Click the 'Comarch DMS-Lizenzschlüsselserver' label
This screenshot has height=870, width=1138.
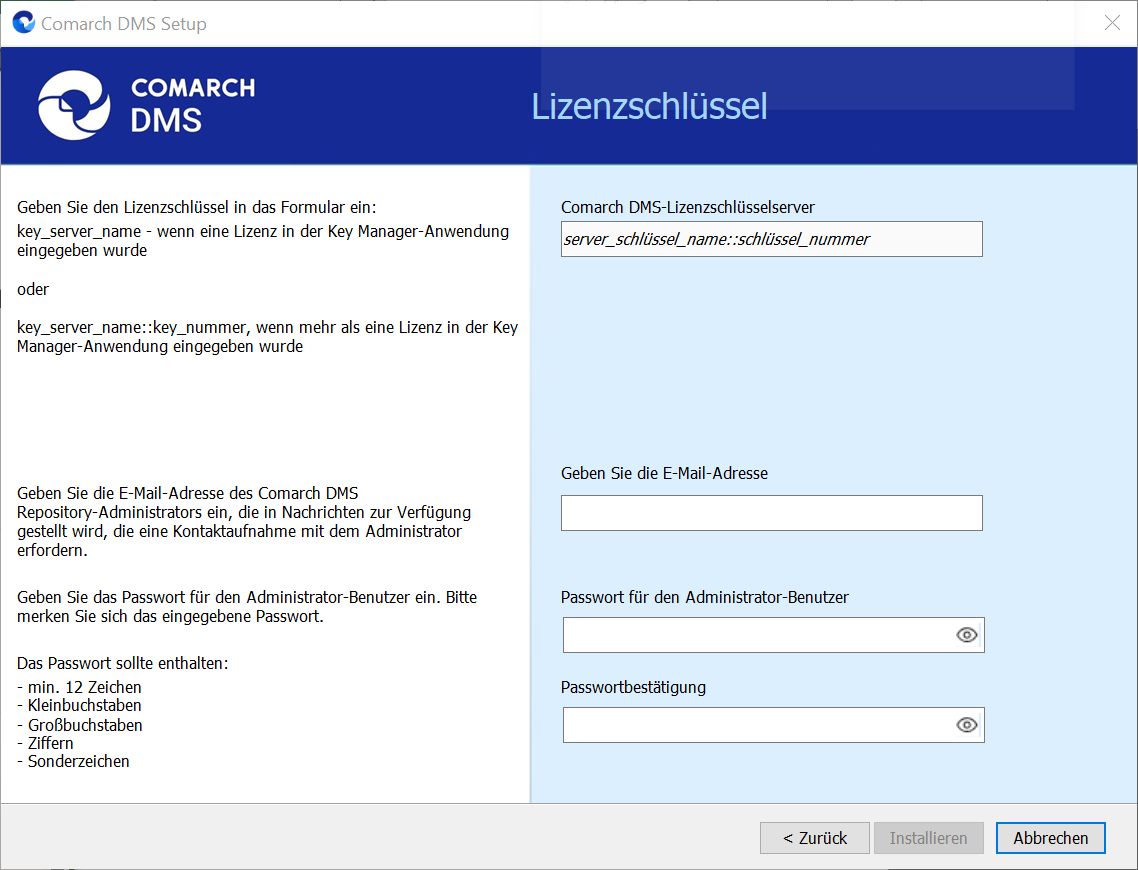tap(688, 208)
